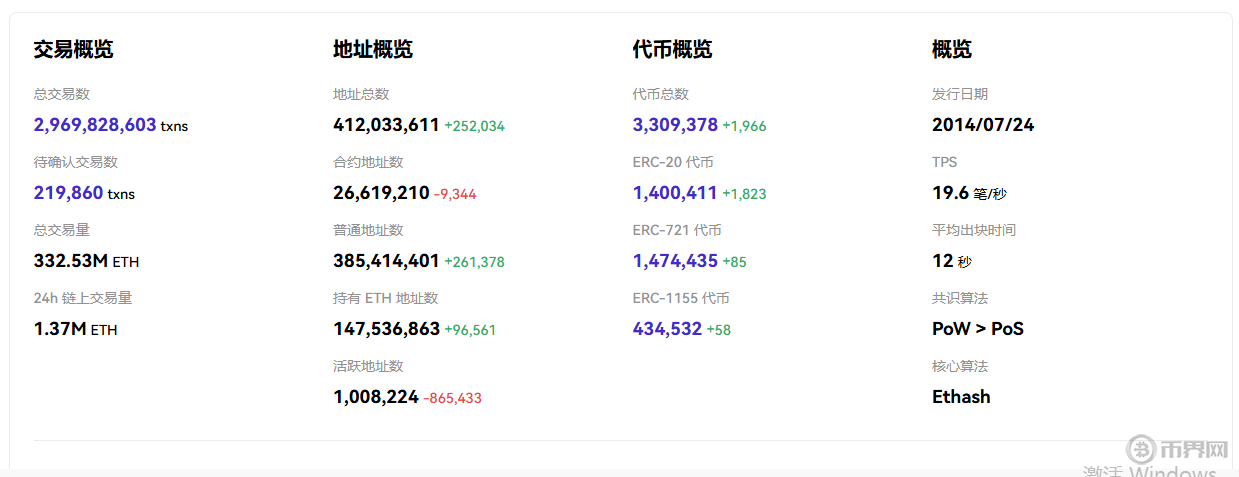Click the TPS value 19.6

point(950,193)
